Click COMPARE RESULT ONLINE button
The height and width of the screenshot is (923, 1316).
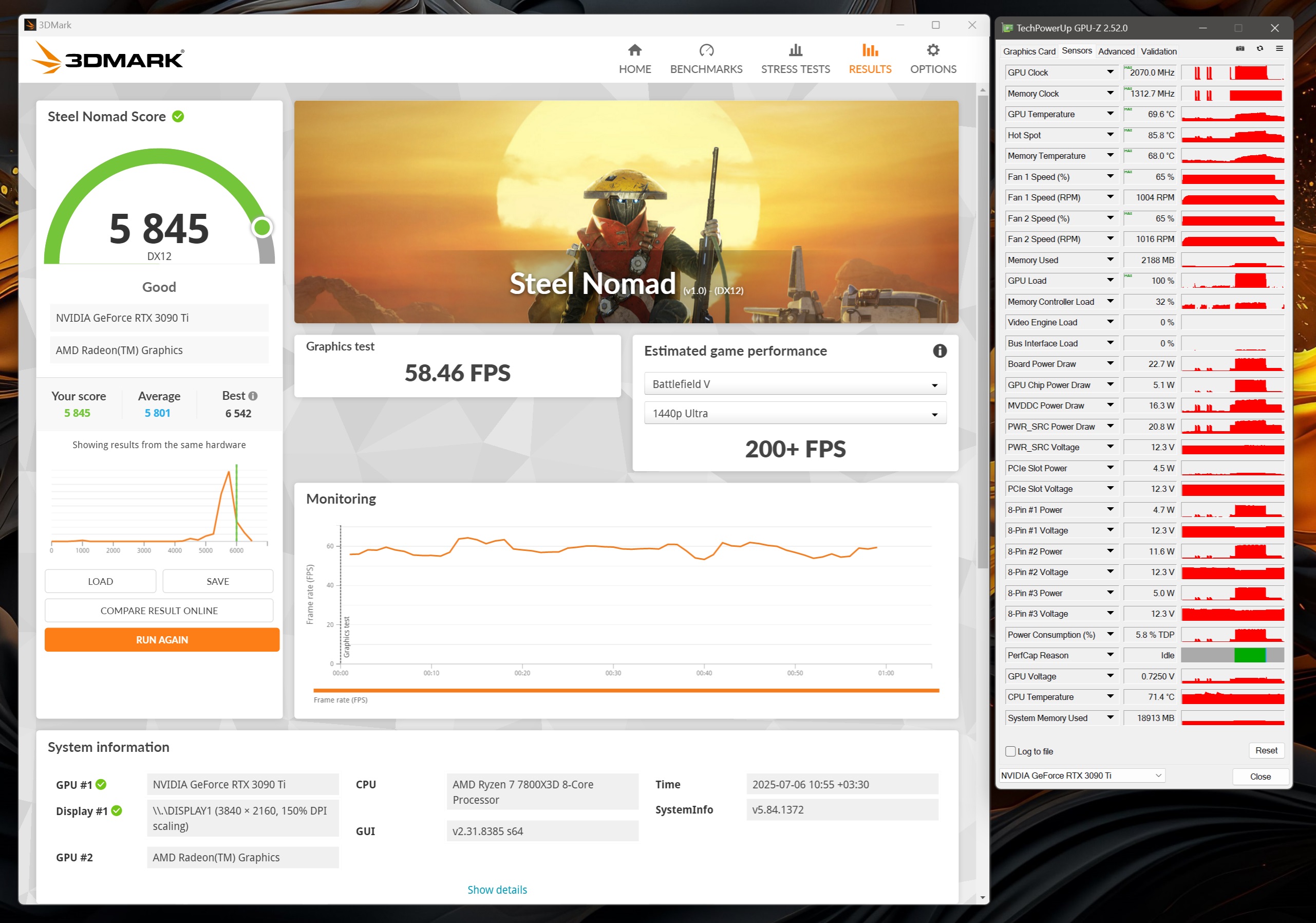[159, 611]
